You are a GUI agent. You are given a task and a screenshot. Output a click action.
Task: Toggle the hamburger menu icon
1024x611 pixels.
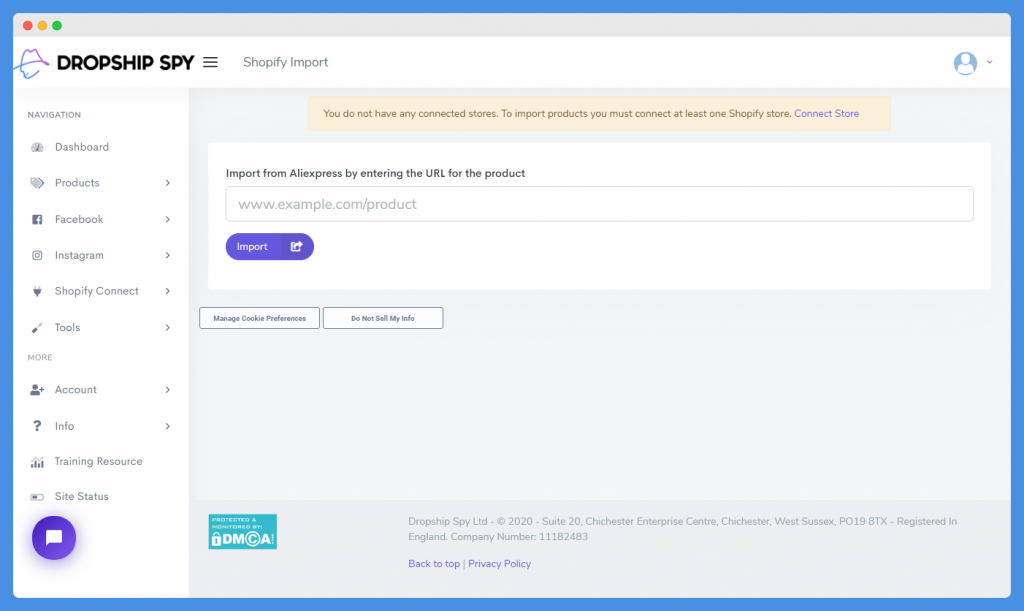coord(210,63)
